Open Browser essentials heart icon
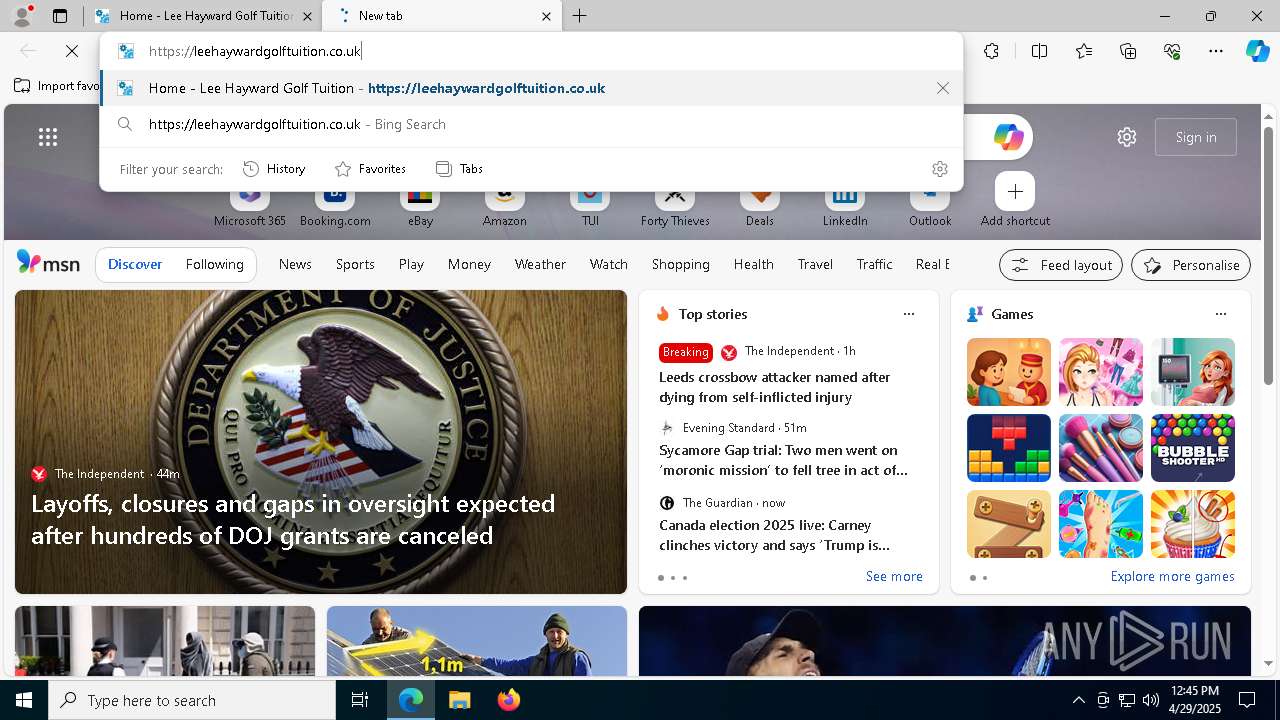This screenshot has height=720, width=1280. coord(1172,51)
